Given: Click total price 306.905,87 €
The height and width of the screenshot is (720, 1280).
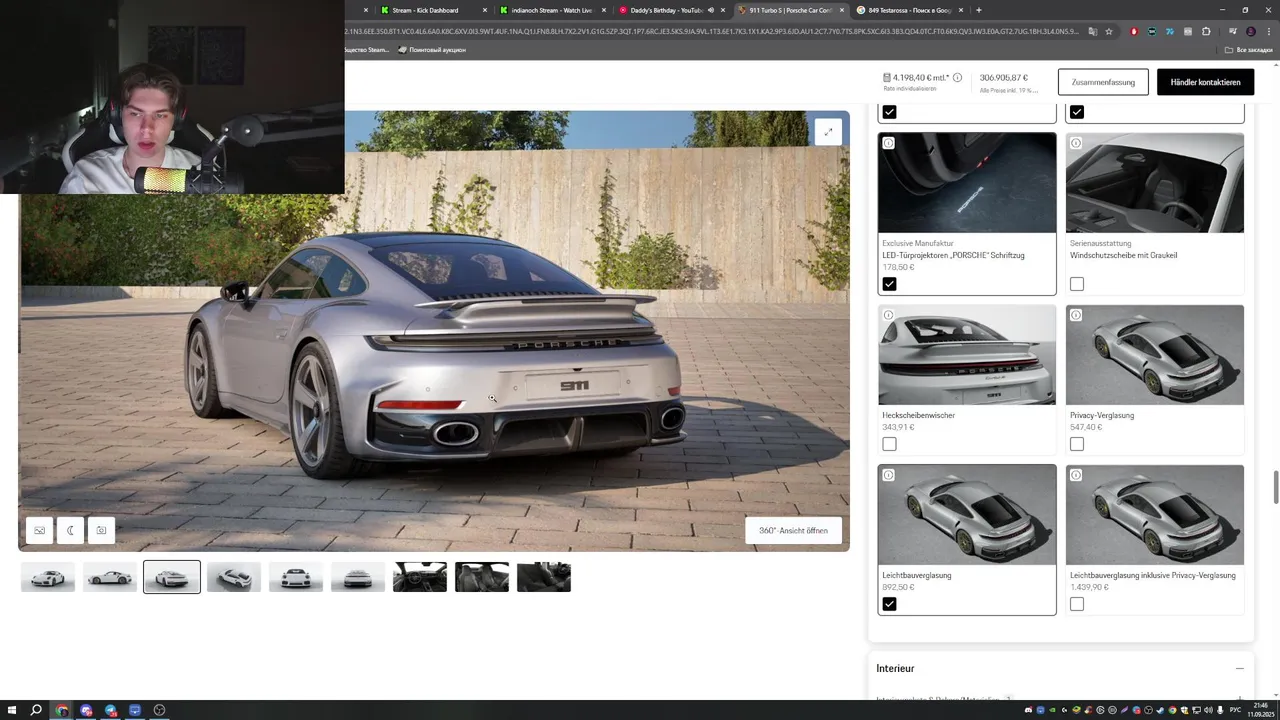Looking at the screenshot, I should point(1004,77).
